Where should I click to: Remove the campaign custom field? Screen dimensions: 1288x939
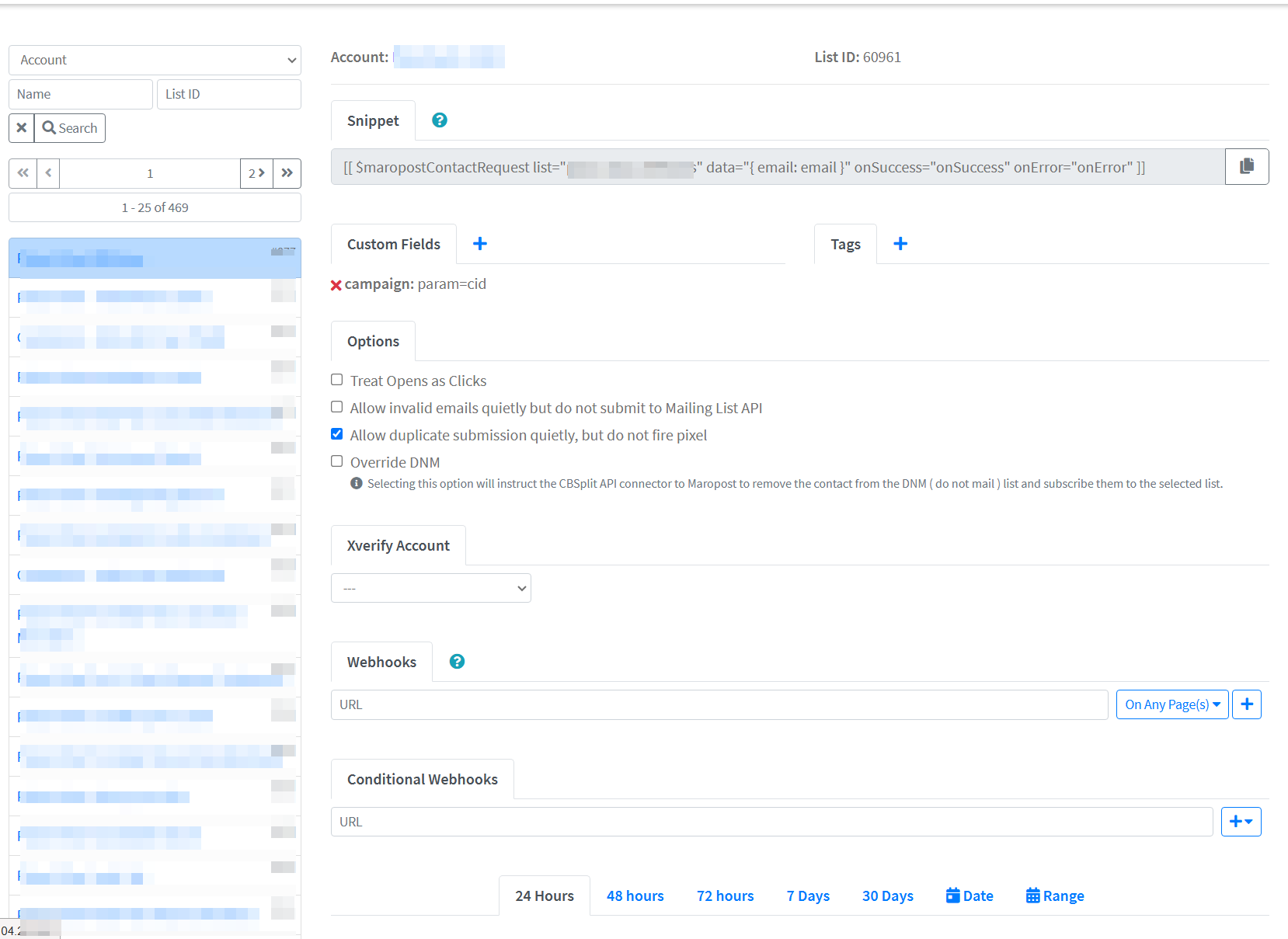[336, 285]
